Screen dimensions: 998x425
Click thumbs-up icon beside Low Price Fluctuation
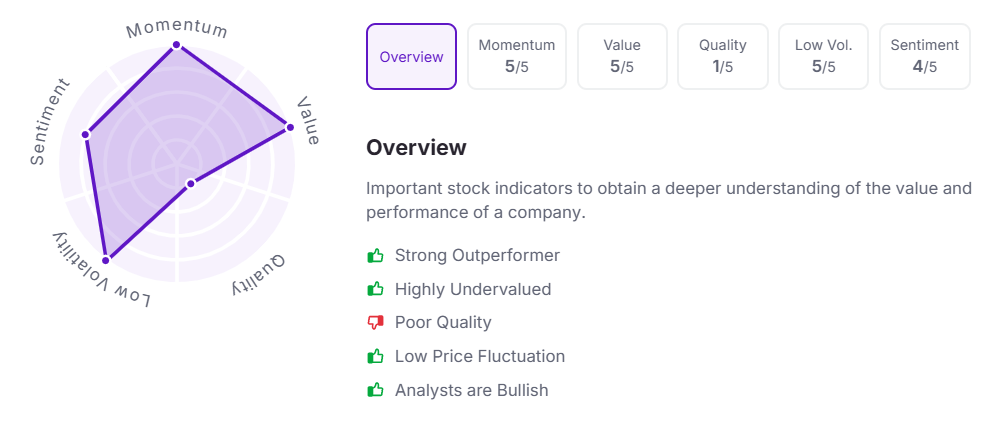point(376,357)
